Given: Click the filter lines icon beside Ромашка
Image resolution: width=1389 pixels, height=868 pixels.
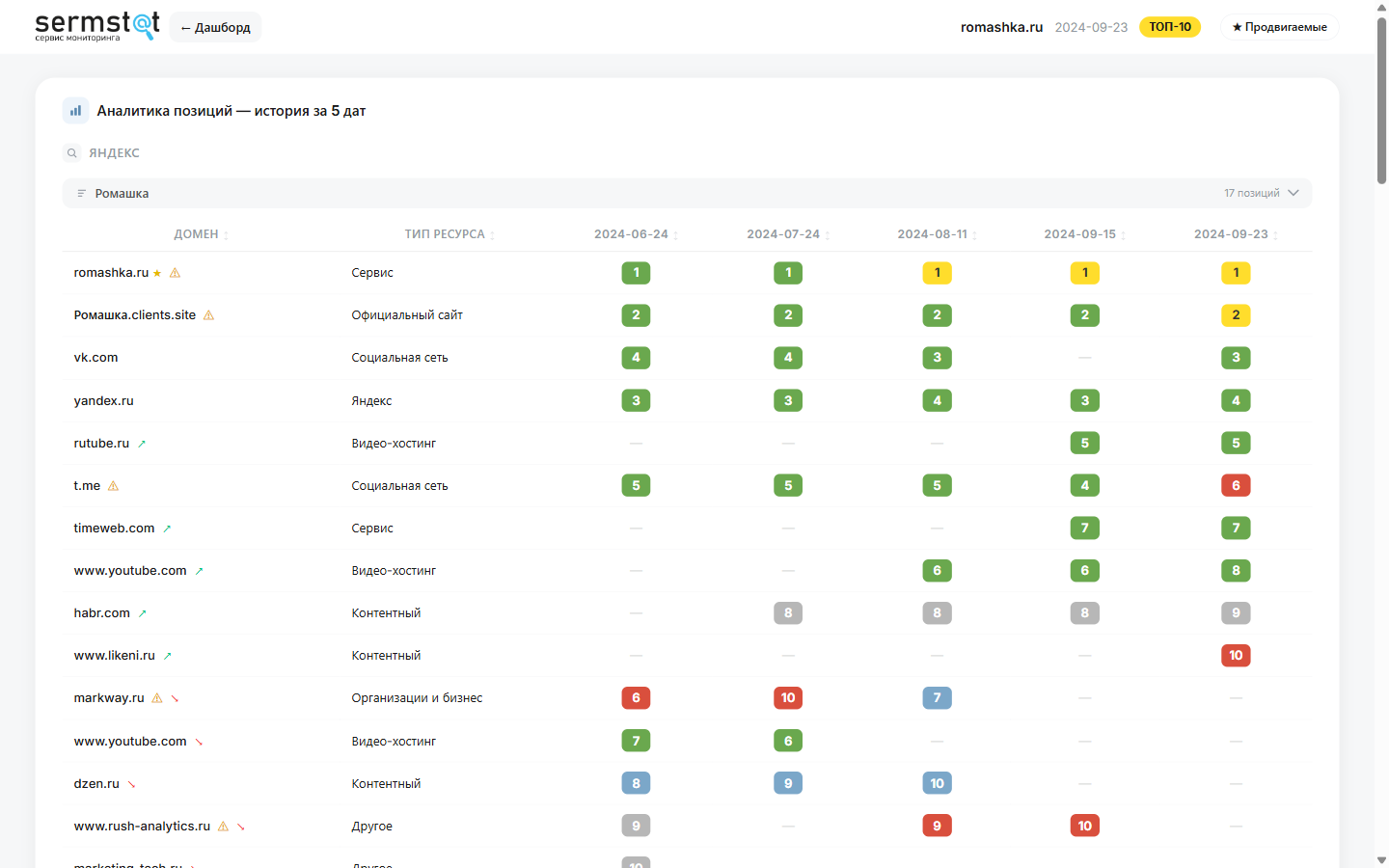Looking at the screenshot, I should coord(82,194).
